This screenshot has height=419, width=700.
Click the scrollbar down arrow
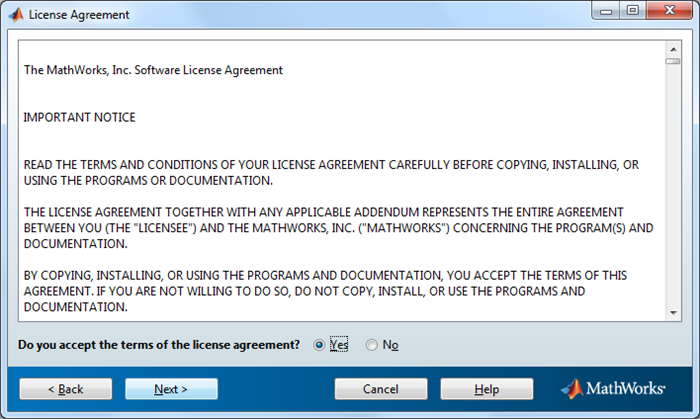pos(673,312)
